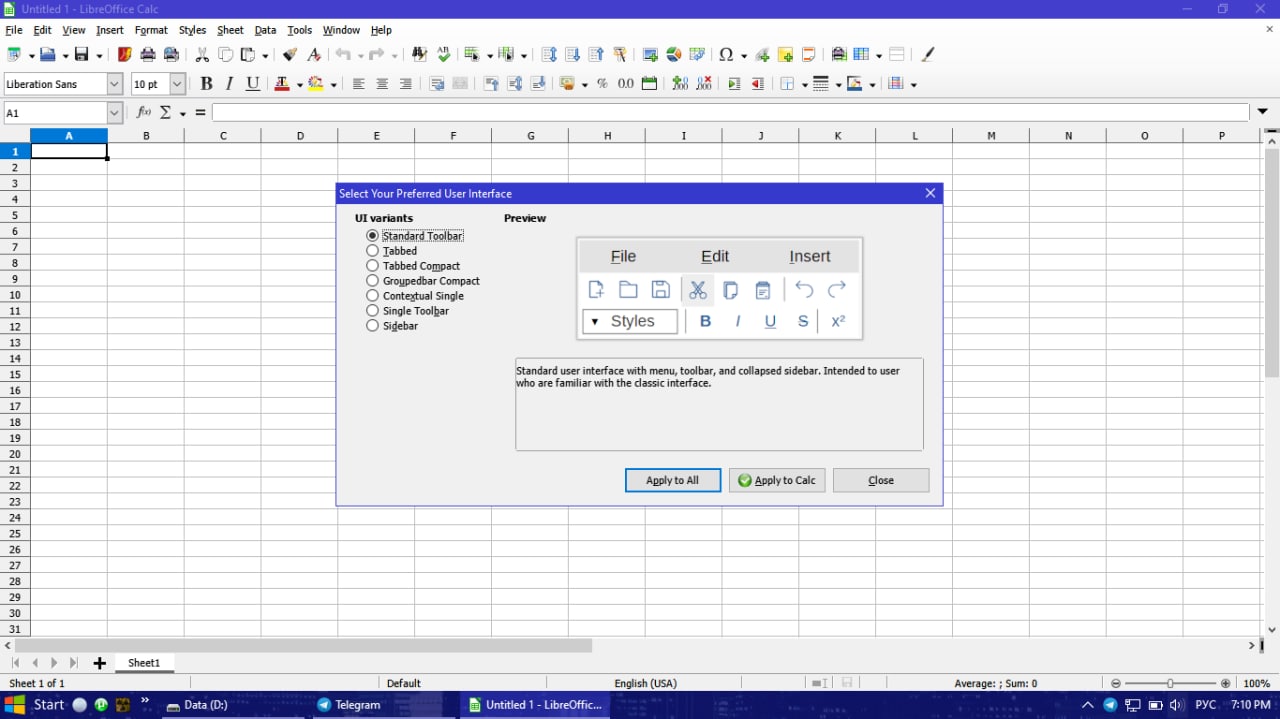
Task: Click the Formula input line field
Action: pos(730,113)
